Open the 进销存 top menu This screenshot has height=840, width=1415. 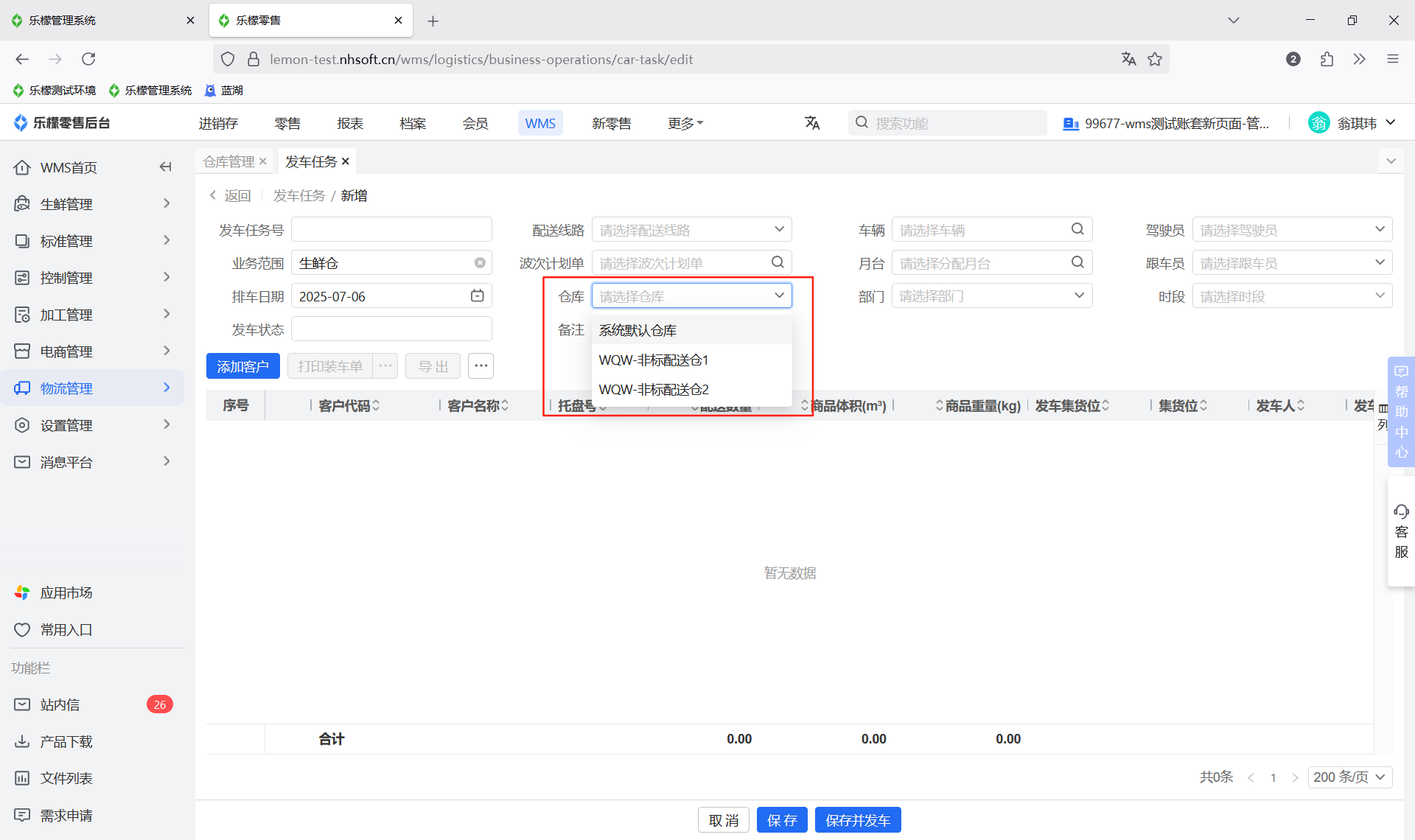pyautogui.click(x=218, y=123)
